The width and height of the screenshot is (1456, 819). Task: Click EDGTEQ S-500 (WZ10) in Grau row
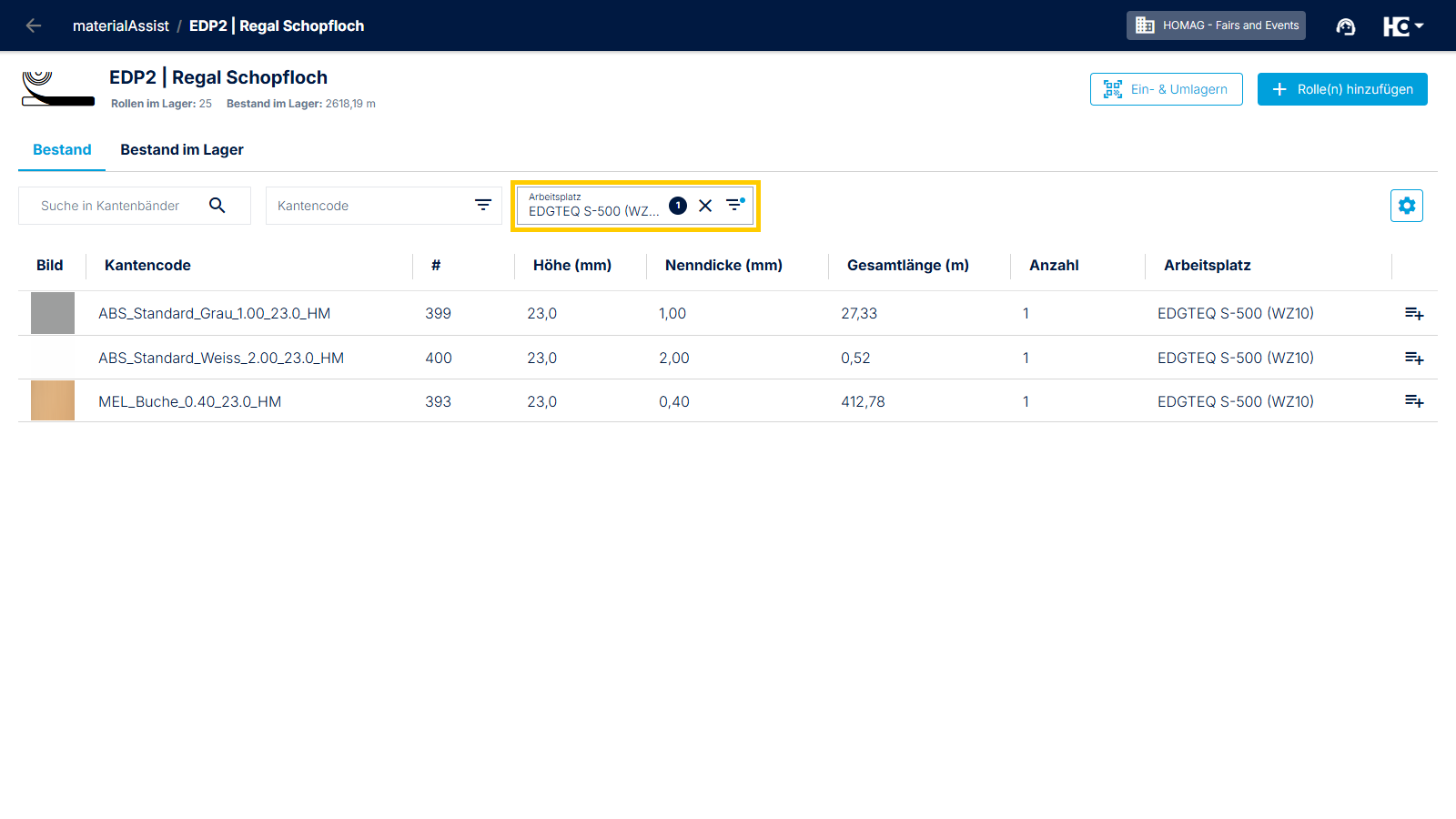pos(1236,313)
